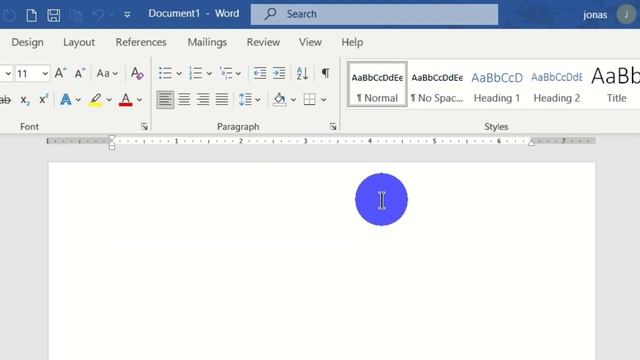Toggle strikethrough formatting
Viewport: 640px width, 360px height.
[5, 100]
